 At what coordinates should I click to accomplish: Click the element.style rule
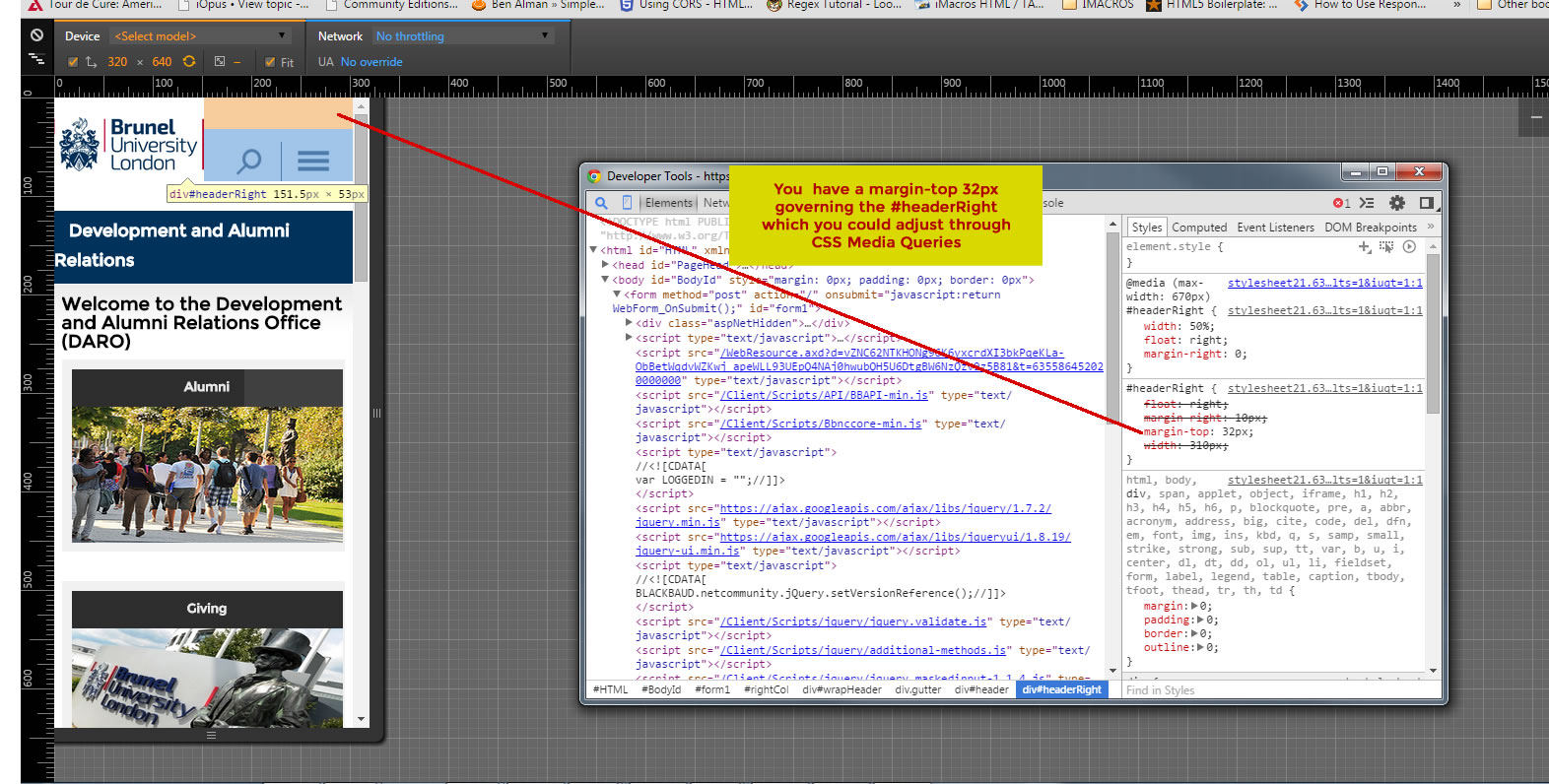1175,247
